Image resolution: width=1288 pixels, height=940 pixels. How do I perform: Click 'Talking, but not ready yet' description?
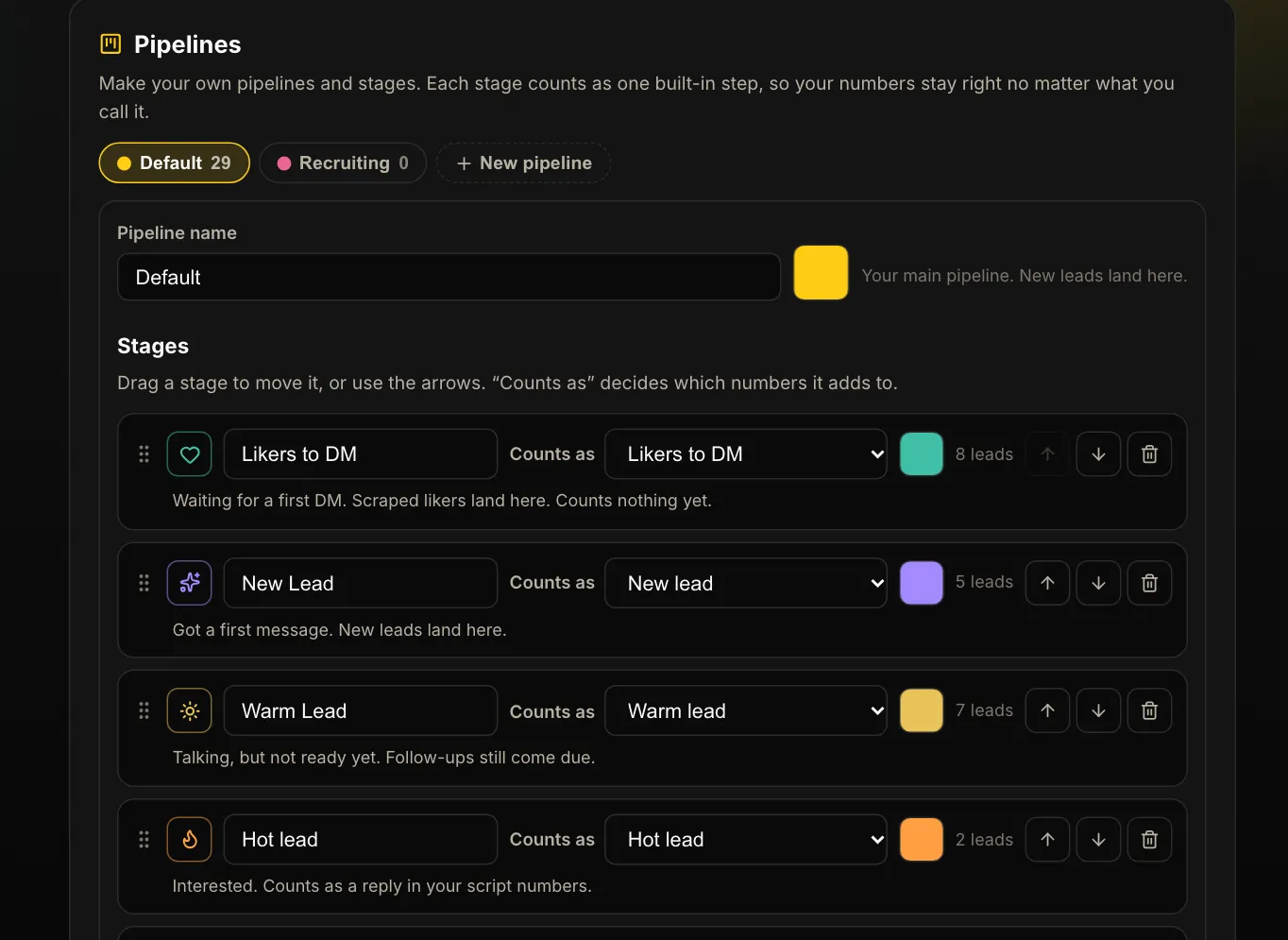click(383, 758)
